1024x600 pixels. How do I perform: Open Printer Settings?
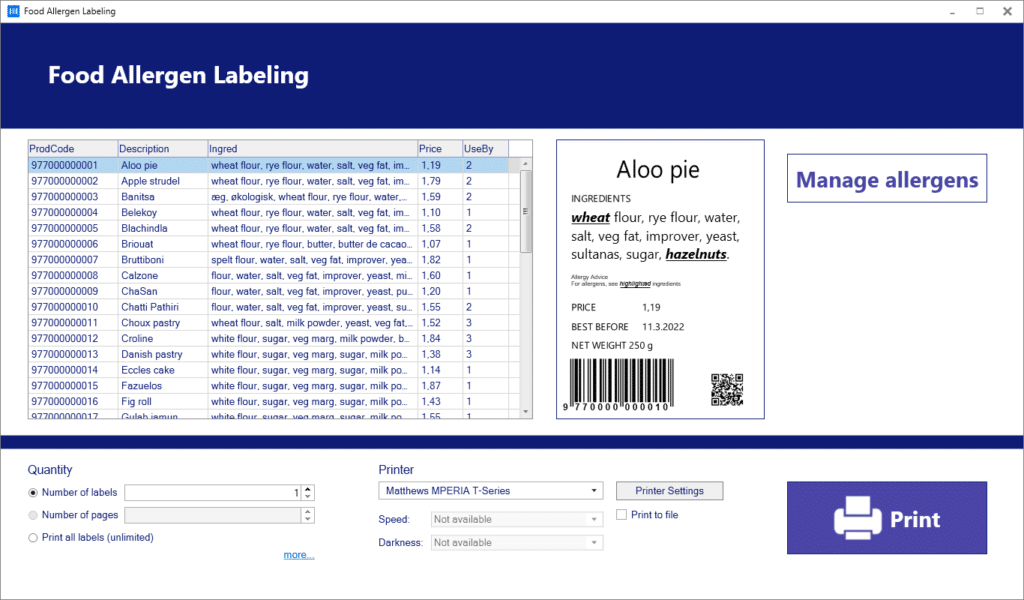tap(669, 491)
